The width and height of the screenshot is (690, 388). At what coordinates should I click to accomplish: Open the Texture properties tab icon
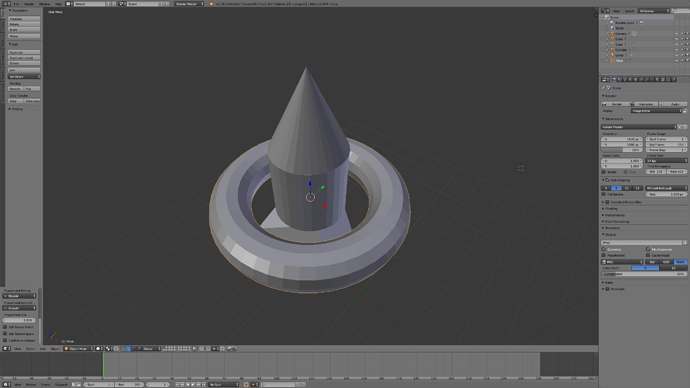coord(662,79)
